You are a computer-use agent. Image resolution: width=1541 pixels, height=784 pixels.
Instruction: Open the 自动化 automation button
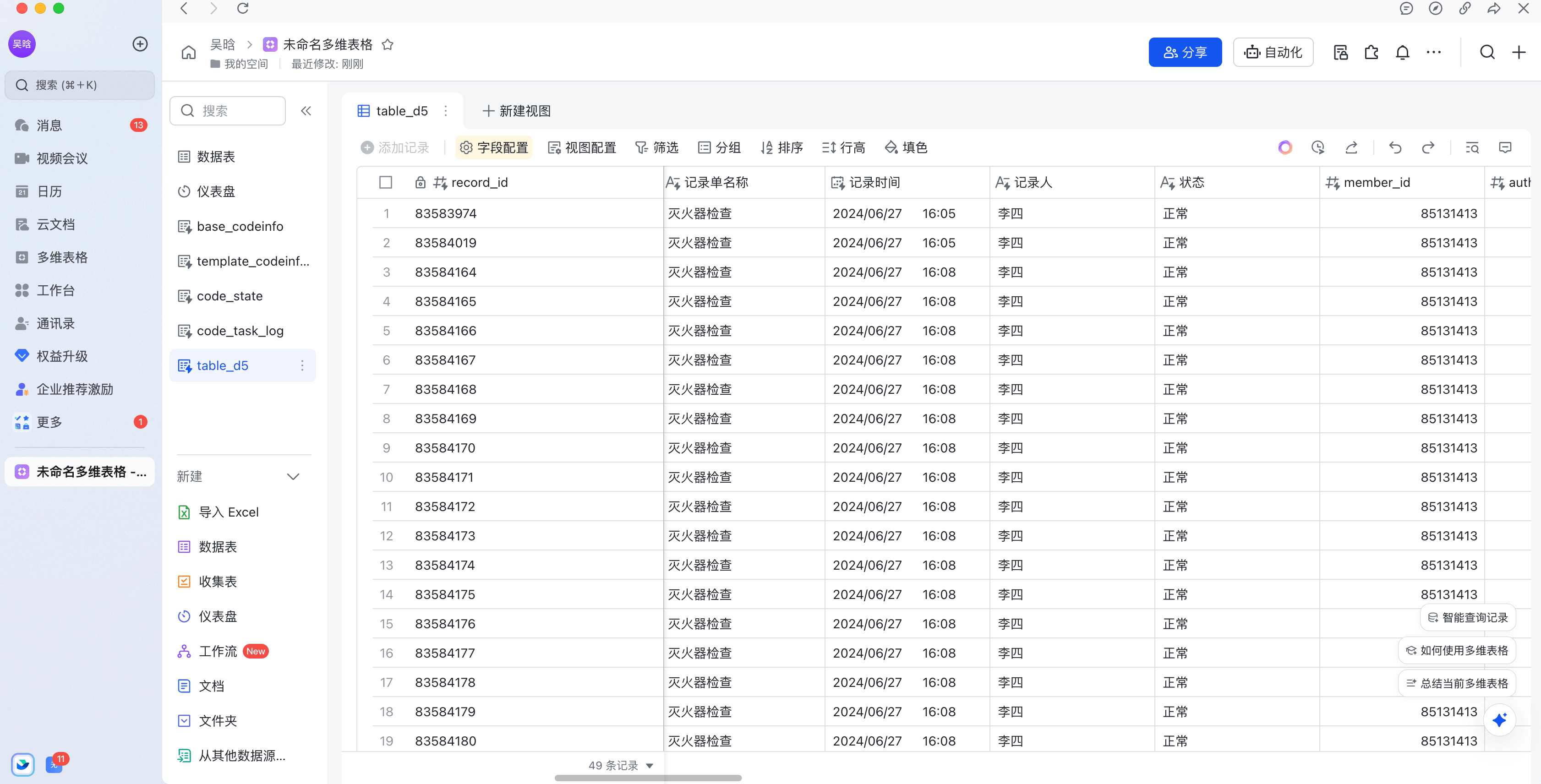1273,53
